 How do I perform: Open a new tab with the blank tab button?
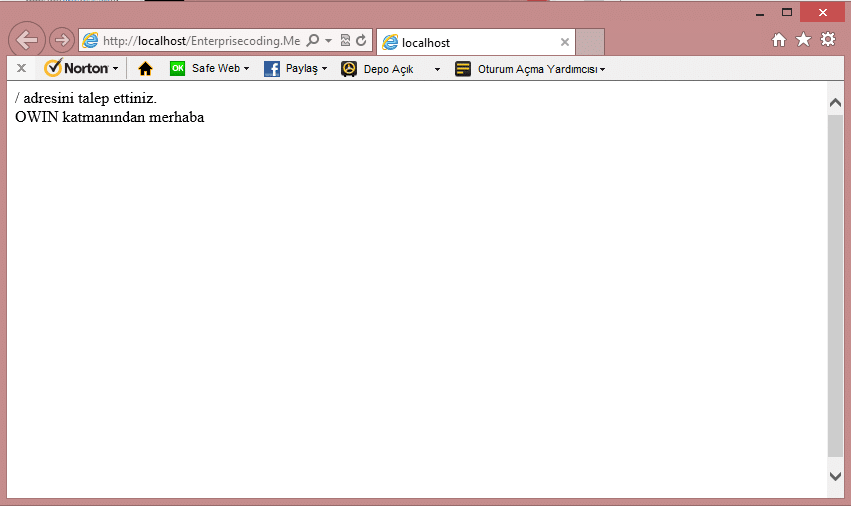590,42
